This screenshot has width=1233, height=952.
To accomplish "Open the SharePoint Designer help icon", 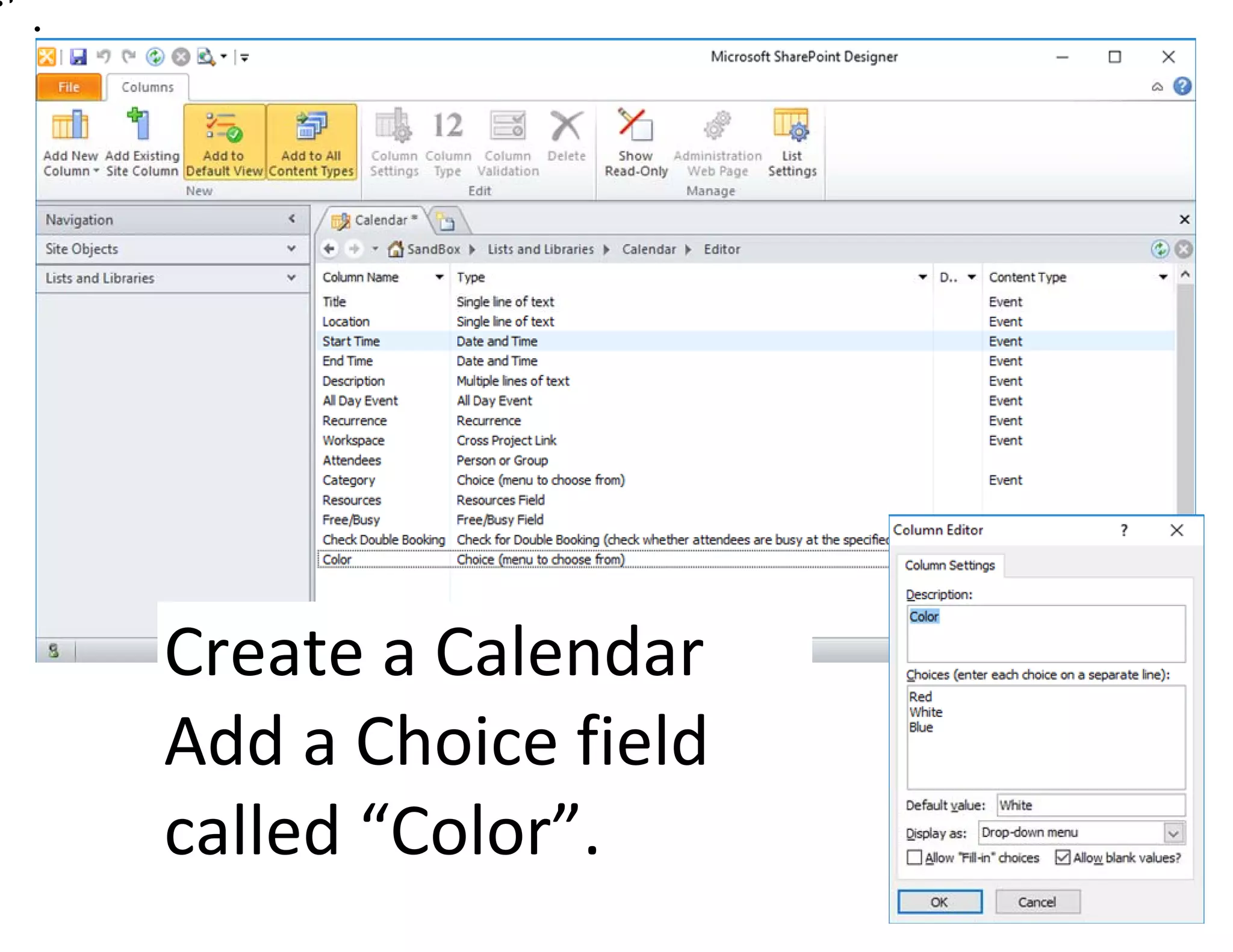I will point(1182,87).
